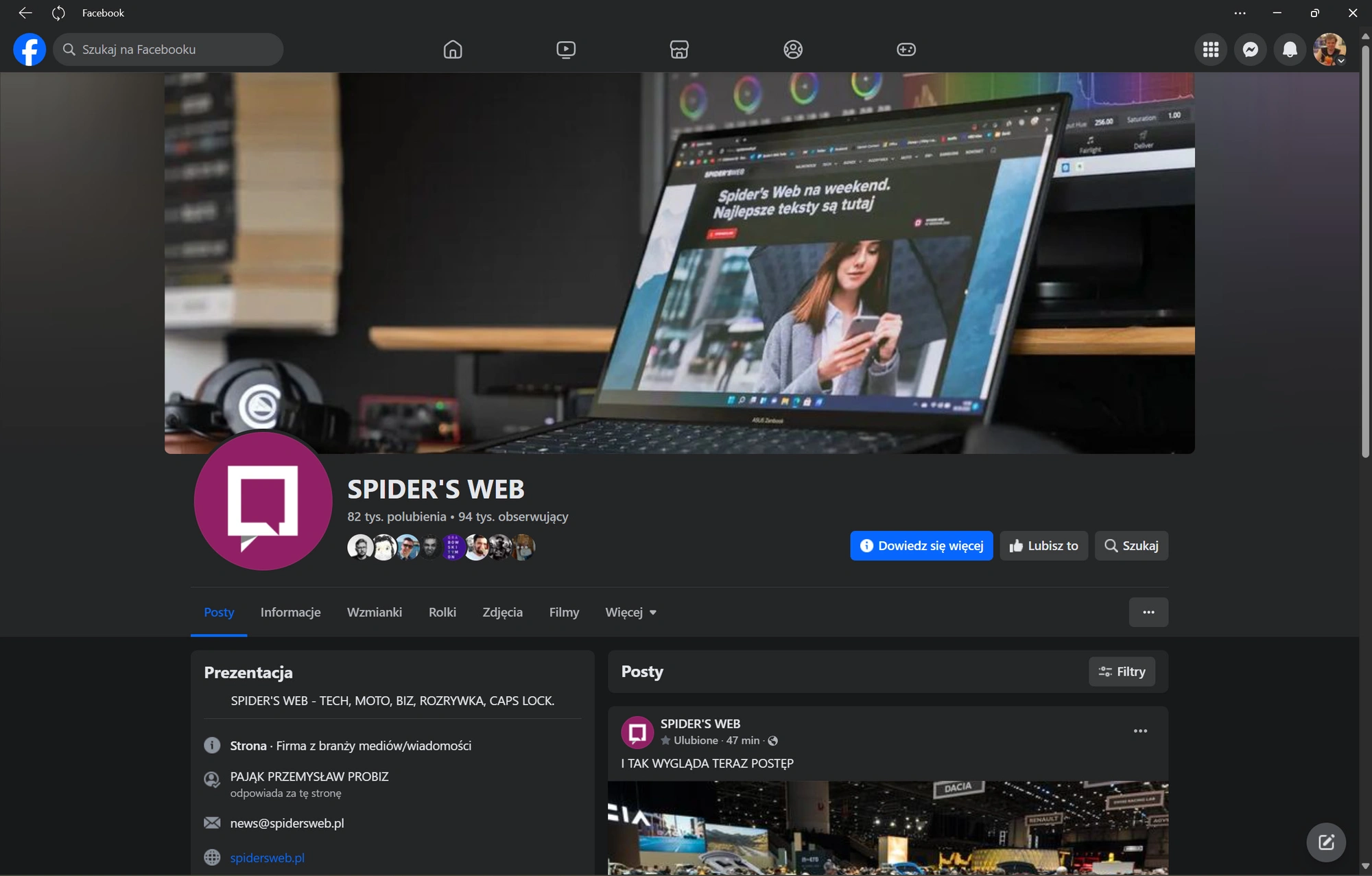Switch to the Informacje tab

tap(290, 612)
